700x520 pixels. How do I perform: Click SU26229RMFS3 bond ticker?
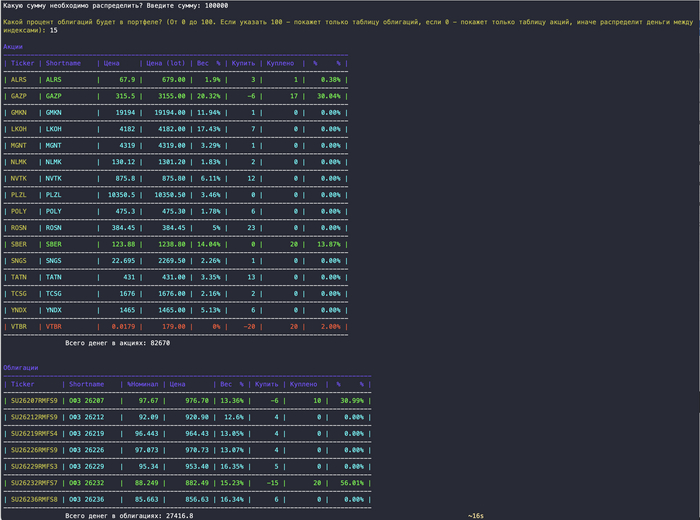[x=34, y=467]
